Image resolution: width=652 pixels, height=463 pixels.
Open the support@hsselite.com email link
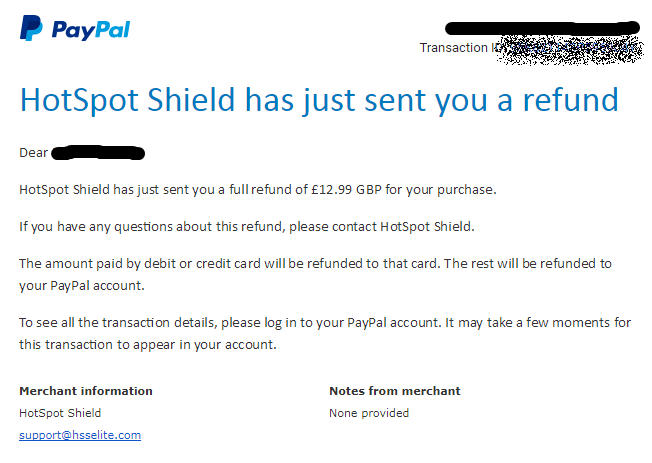(x=80, y=435)
